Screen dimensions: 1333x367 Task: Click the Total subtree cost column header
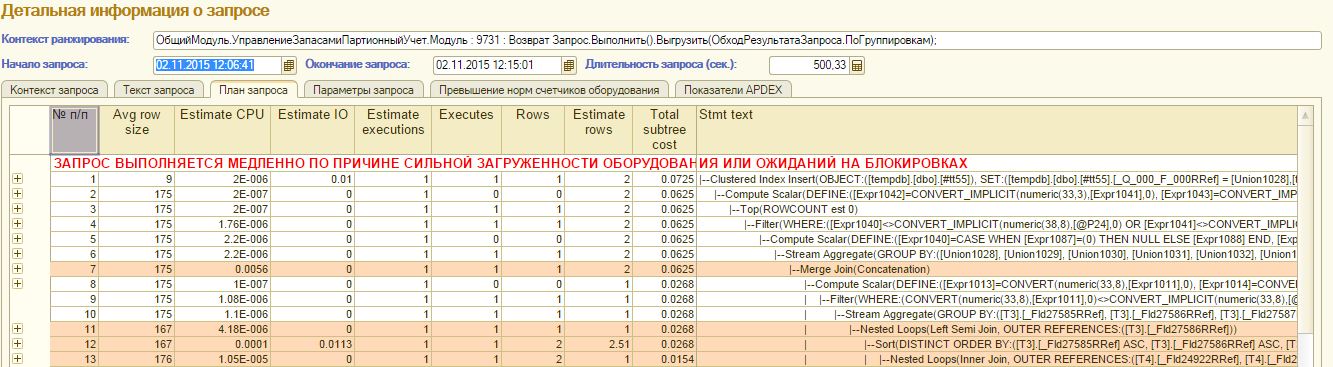click(664, 129)
